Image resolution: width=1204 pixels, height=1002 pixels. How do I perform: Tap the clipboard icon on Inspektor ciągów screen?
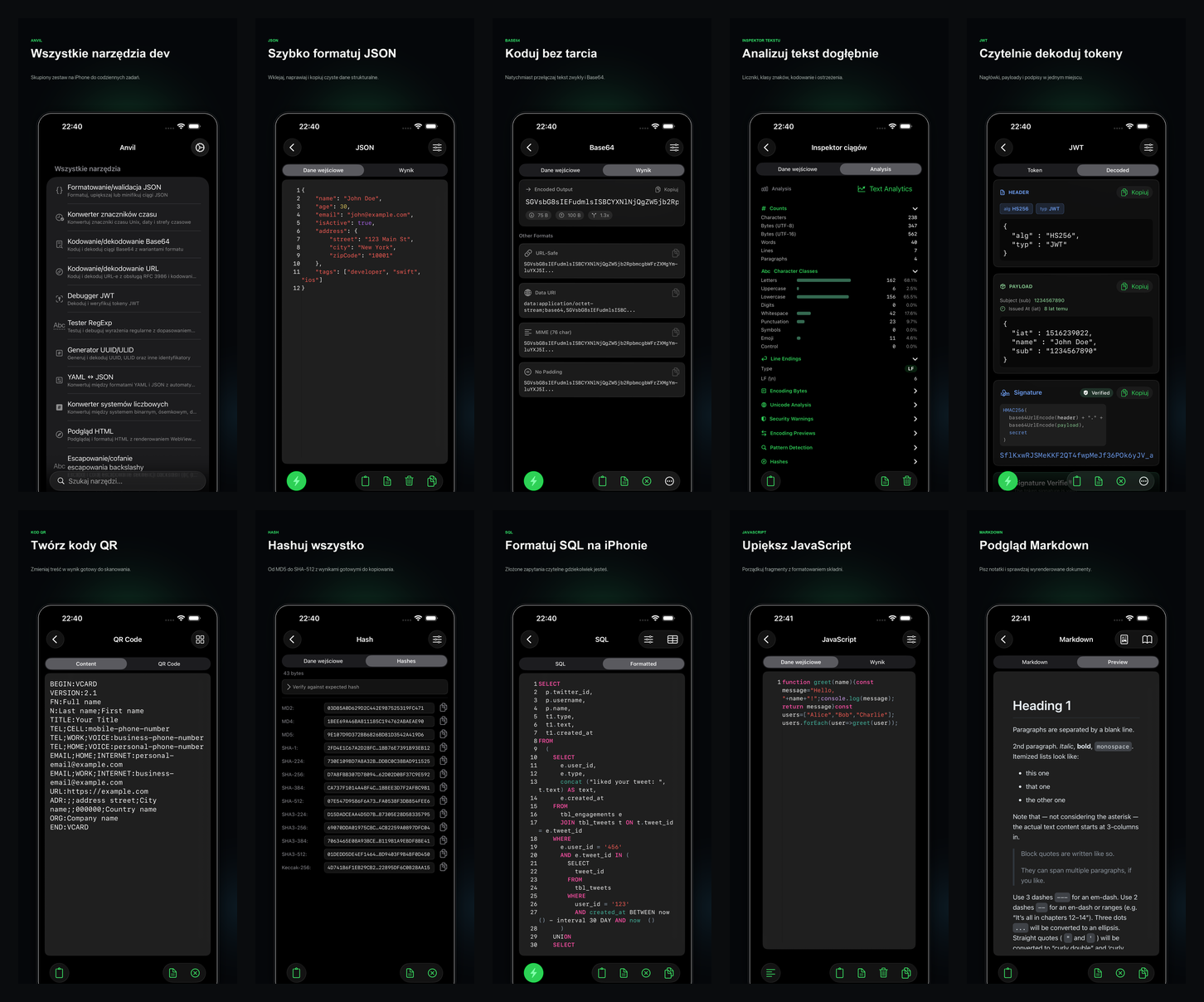(x=770, y=481)
